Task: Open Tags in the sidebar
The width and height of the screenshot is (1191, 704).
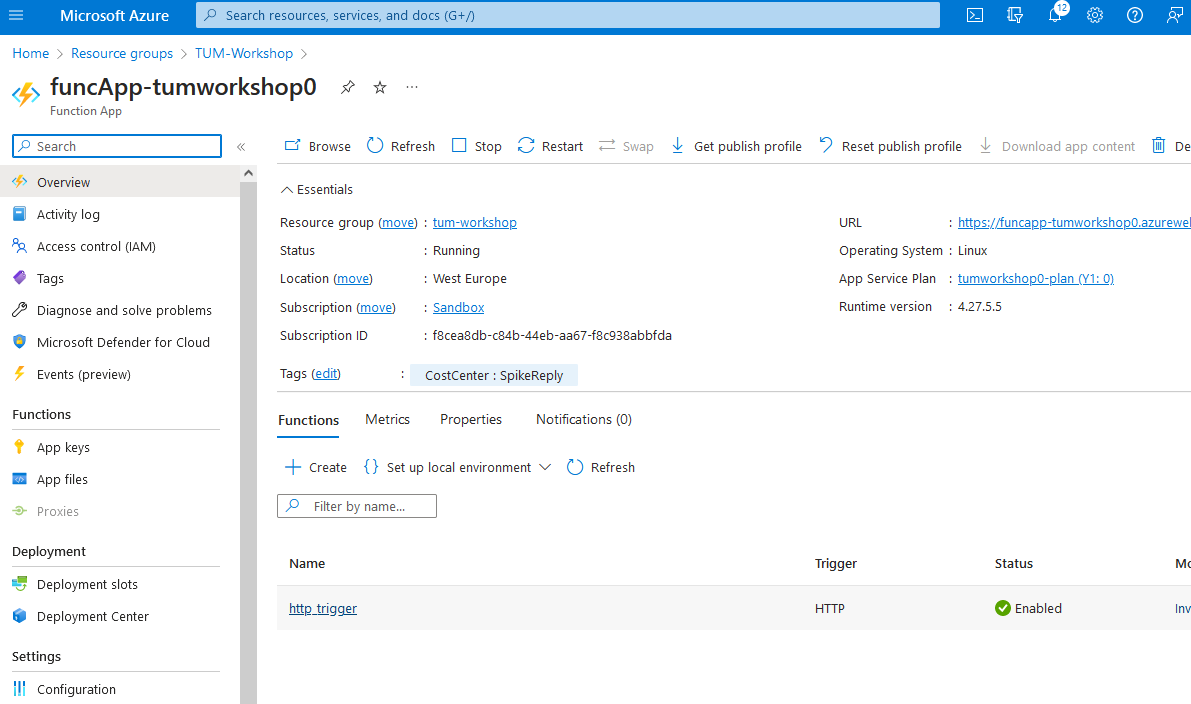Action: [x=120, y=278]
